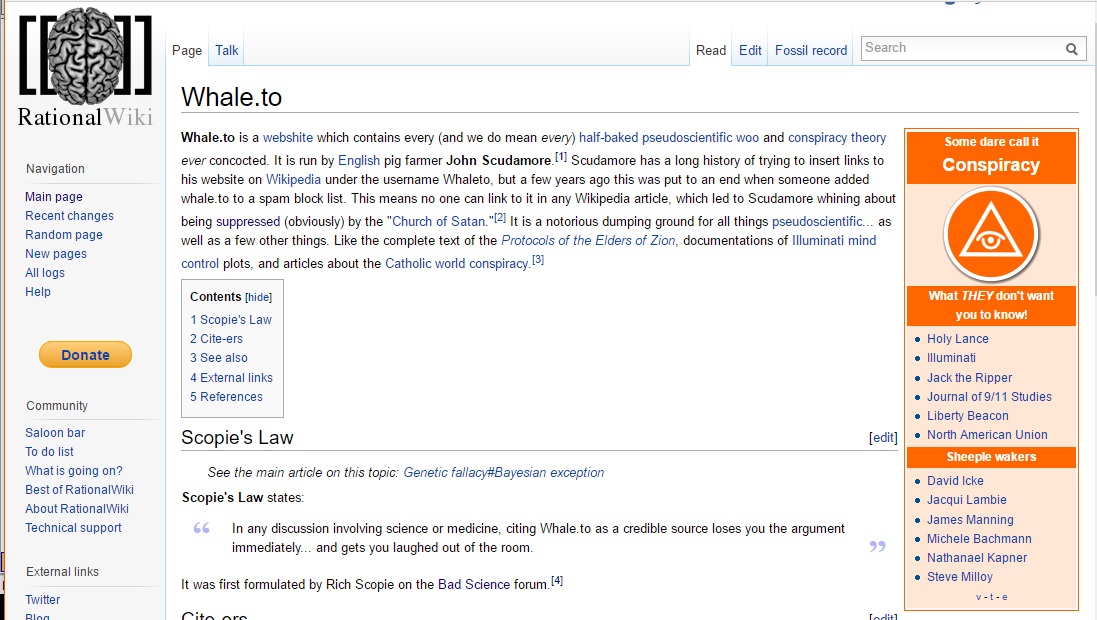Screen dimensions: 1097x620
Task: Click the Illuminati eye pyramid image
Action: [x=991, y=234]
